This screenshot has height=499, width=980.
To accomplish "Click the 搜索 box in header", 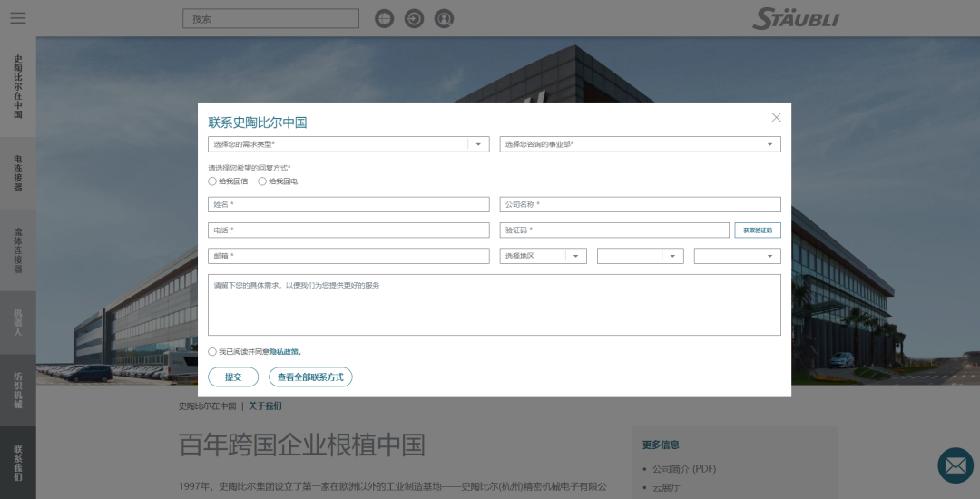I will (271, 19).
